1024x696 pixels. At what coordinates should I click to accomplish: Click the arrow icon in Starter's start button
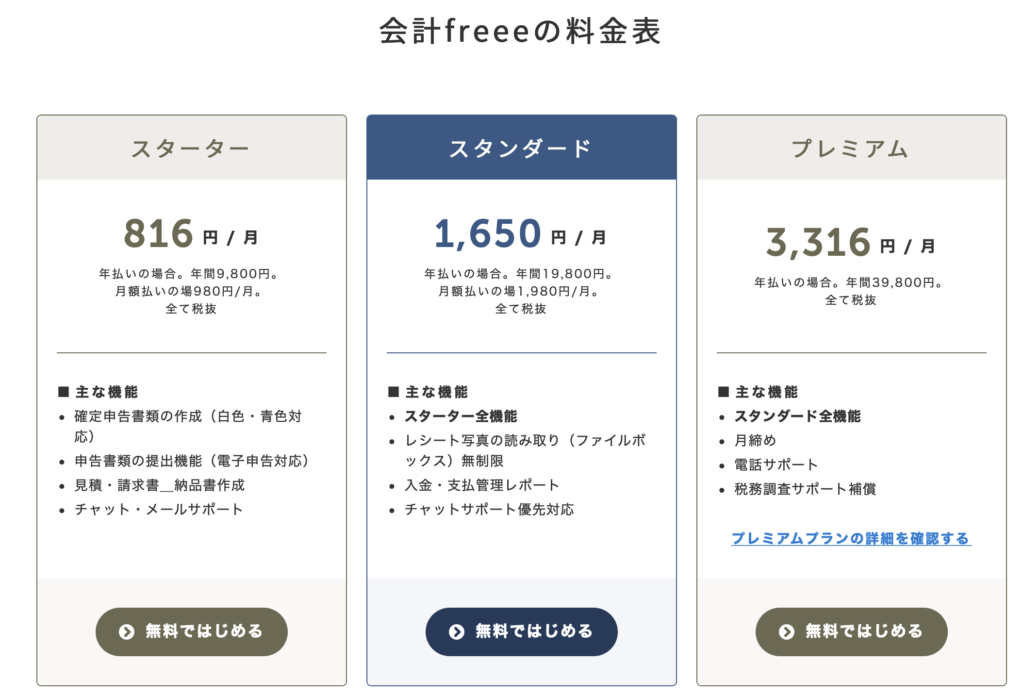(126, 632)
